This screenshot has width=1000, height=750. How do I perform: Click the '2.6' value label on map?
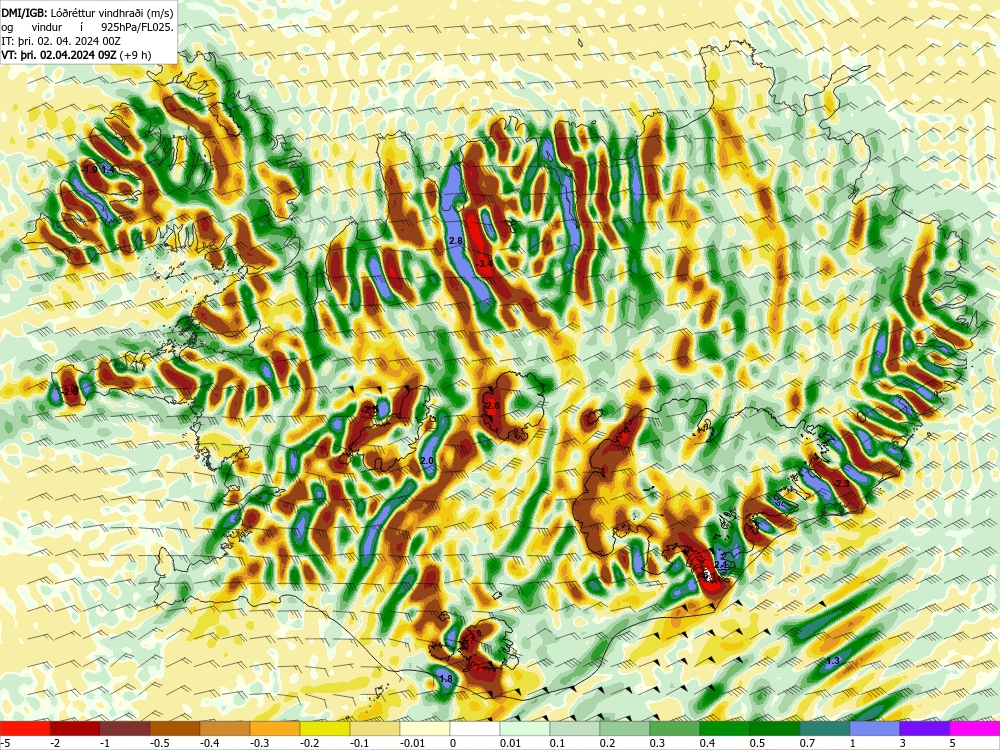tap(492, 406)
